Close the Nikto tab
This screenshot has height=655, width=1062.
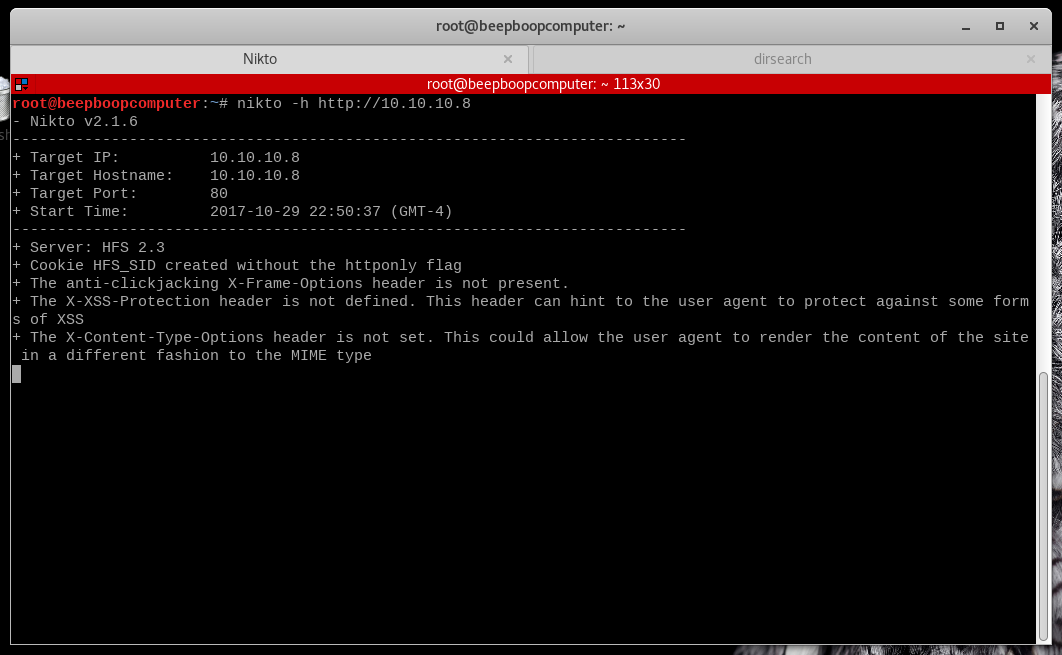(x=508, y=60)
